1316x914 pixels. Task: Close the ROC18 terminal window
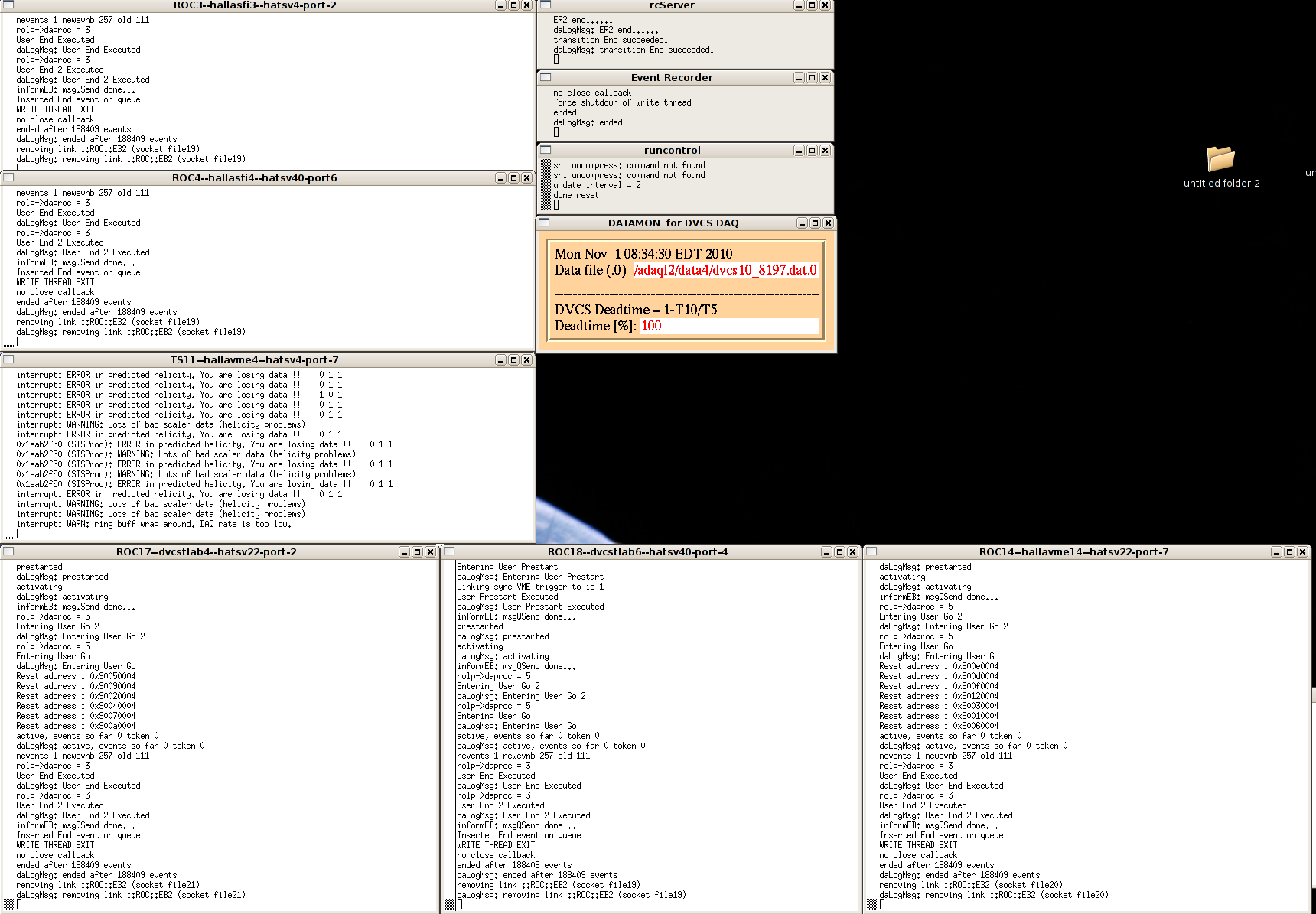tap(852, 551)
